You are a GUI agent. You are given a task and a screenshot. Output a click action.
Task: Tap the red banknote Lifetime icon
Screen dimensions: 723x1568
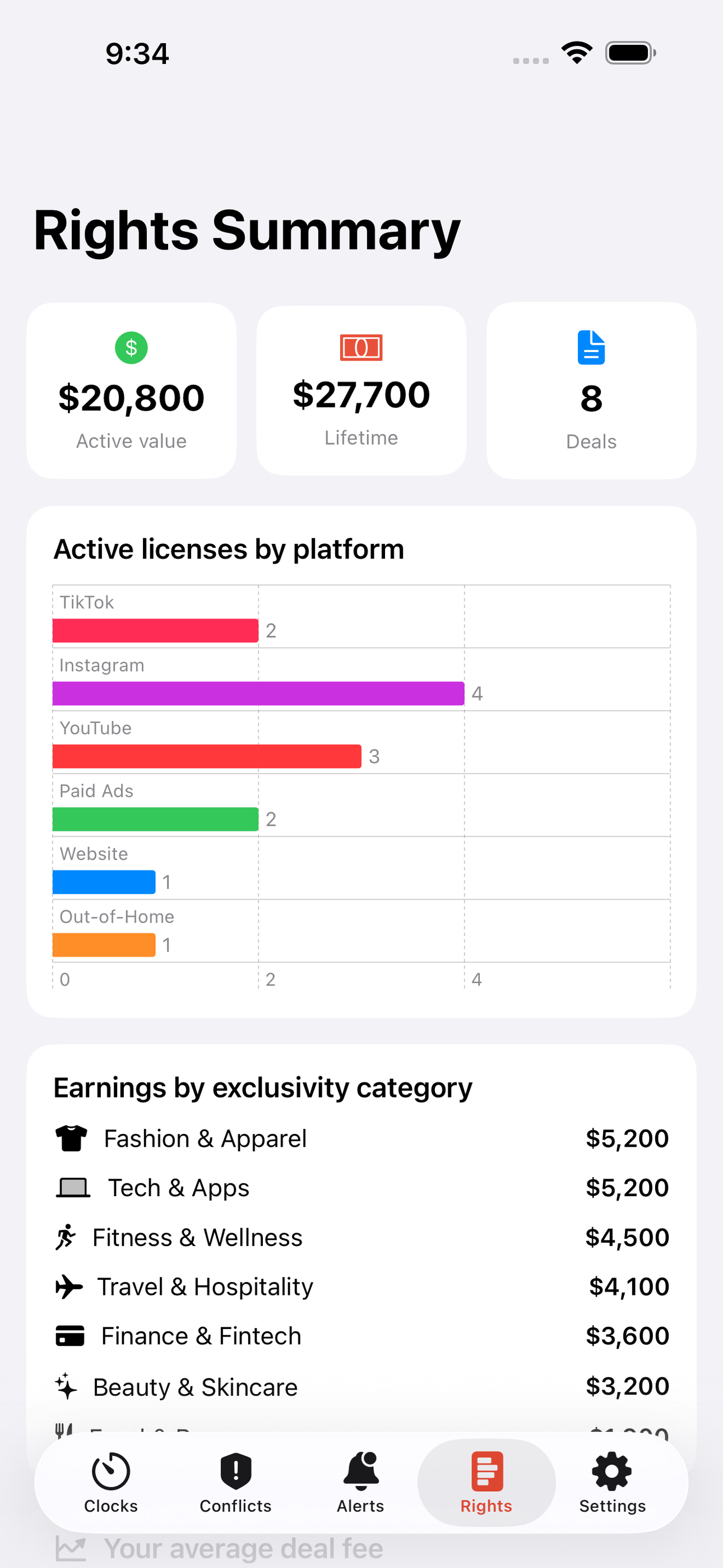click(361, 348)
